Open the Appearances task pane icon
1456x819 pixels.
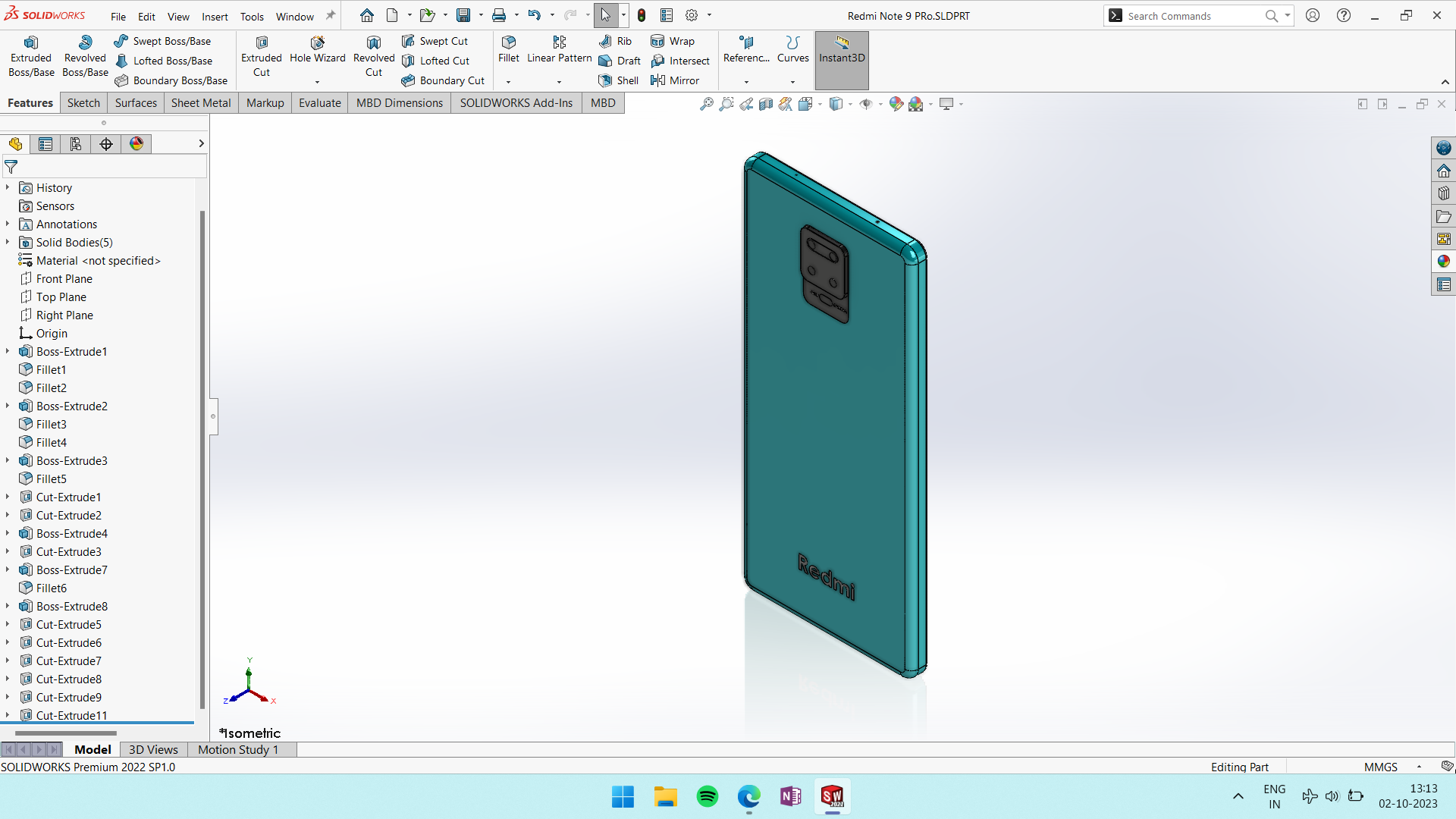(1444, 262)
